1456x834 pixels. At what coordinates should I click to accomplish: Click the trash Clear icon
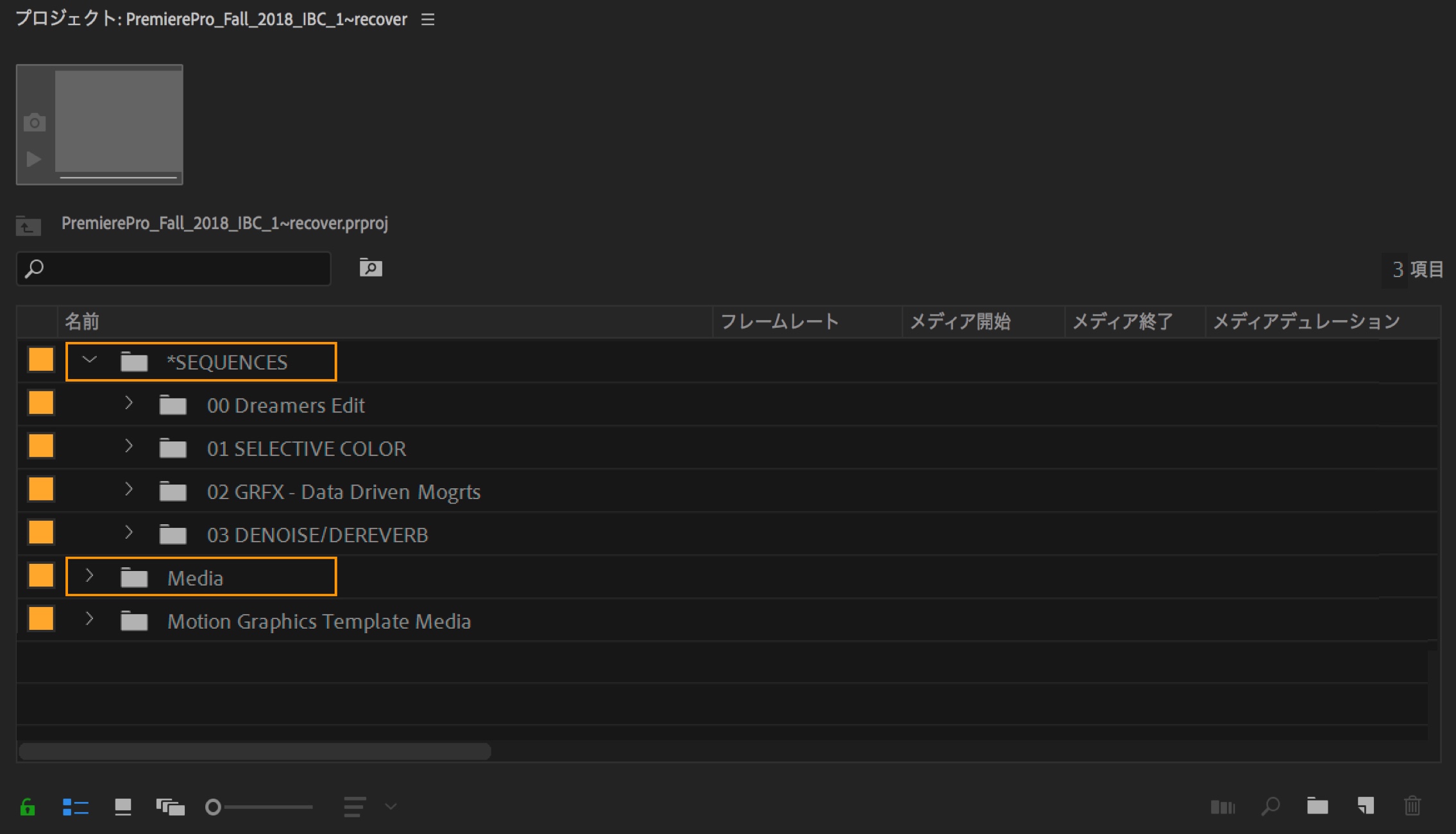1412,806
